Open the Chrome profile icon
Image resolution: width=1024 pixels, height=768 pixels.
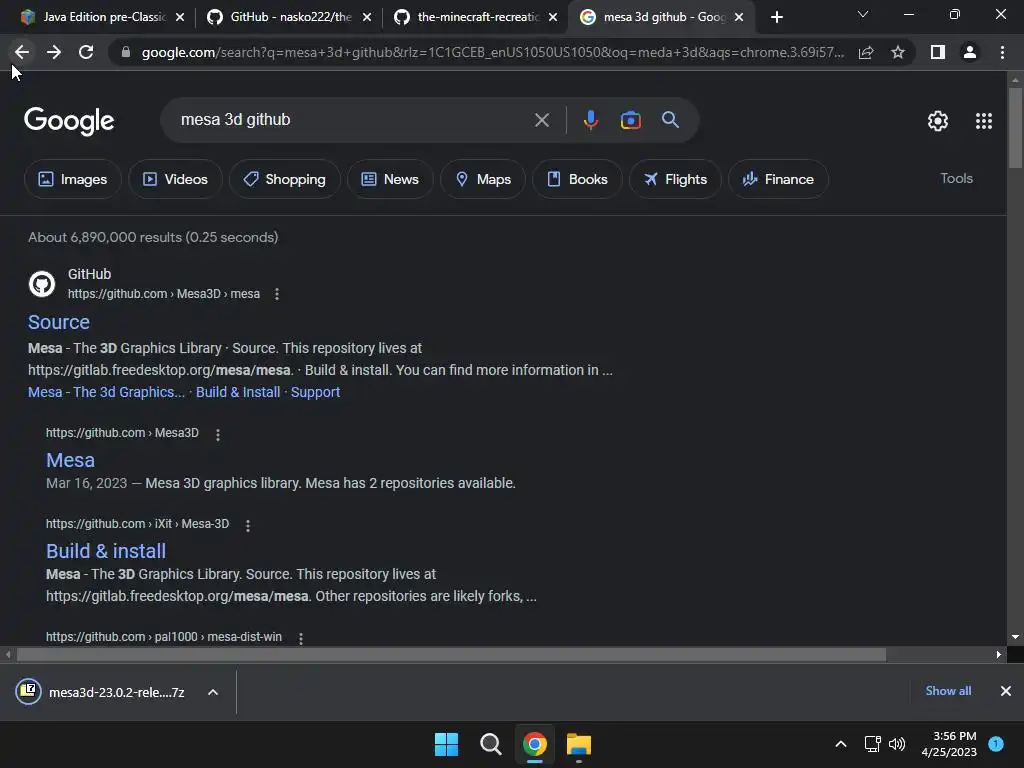[970, 52]
